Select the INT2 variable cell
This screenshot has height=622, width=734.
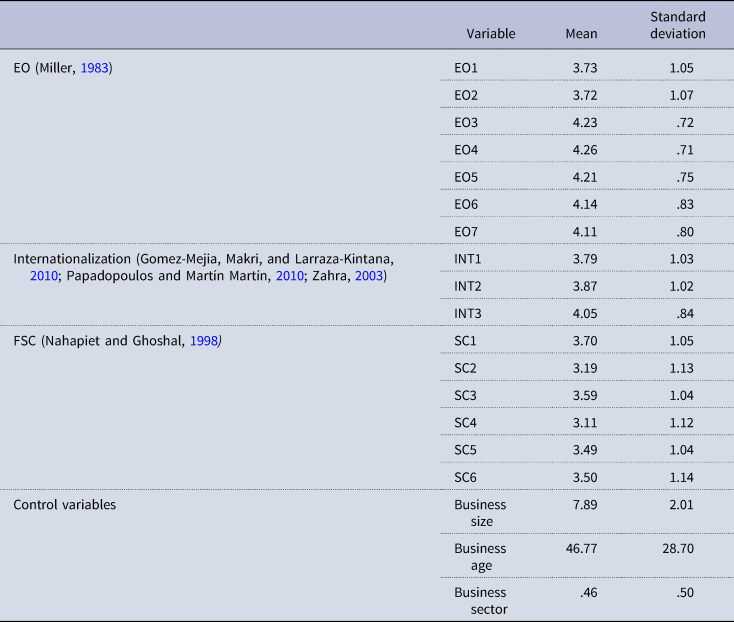(469, 285)
